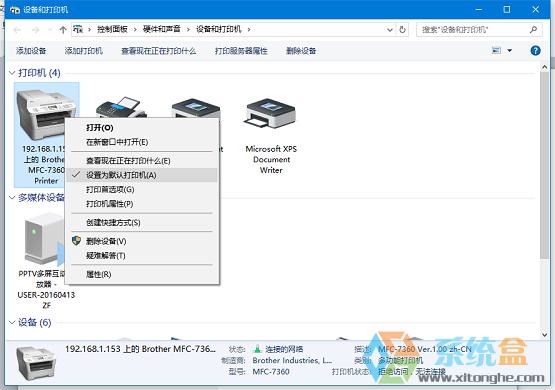Click shield icon beside 删除设备(V)
The image size is (555, 390).
click(x=76, y=241)
